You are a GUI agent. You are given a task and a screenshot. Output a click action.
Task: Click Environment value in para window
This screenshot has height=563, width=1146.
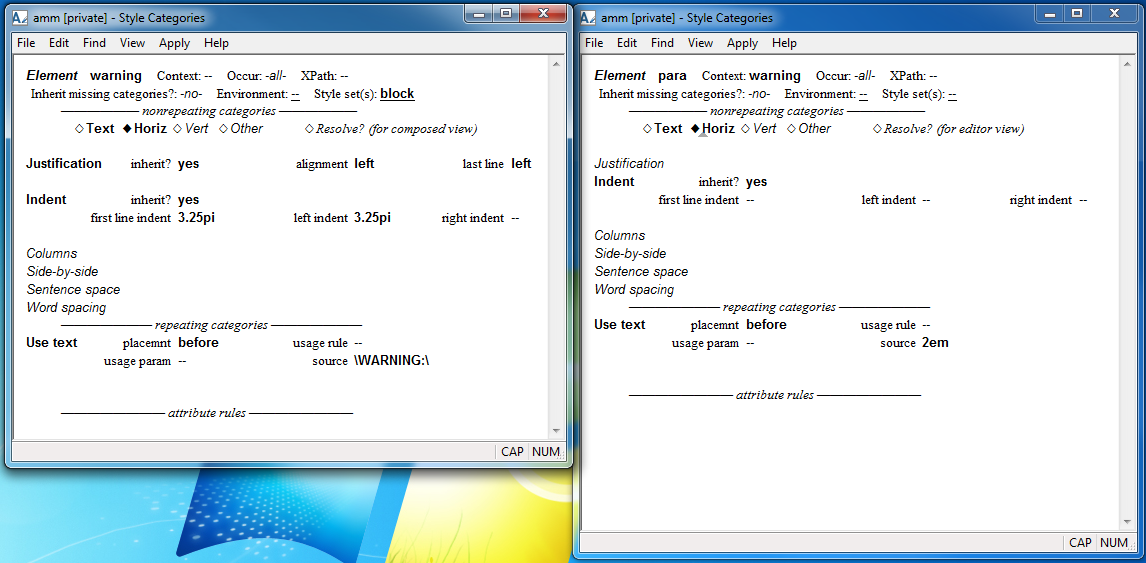(863, 94)
